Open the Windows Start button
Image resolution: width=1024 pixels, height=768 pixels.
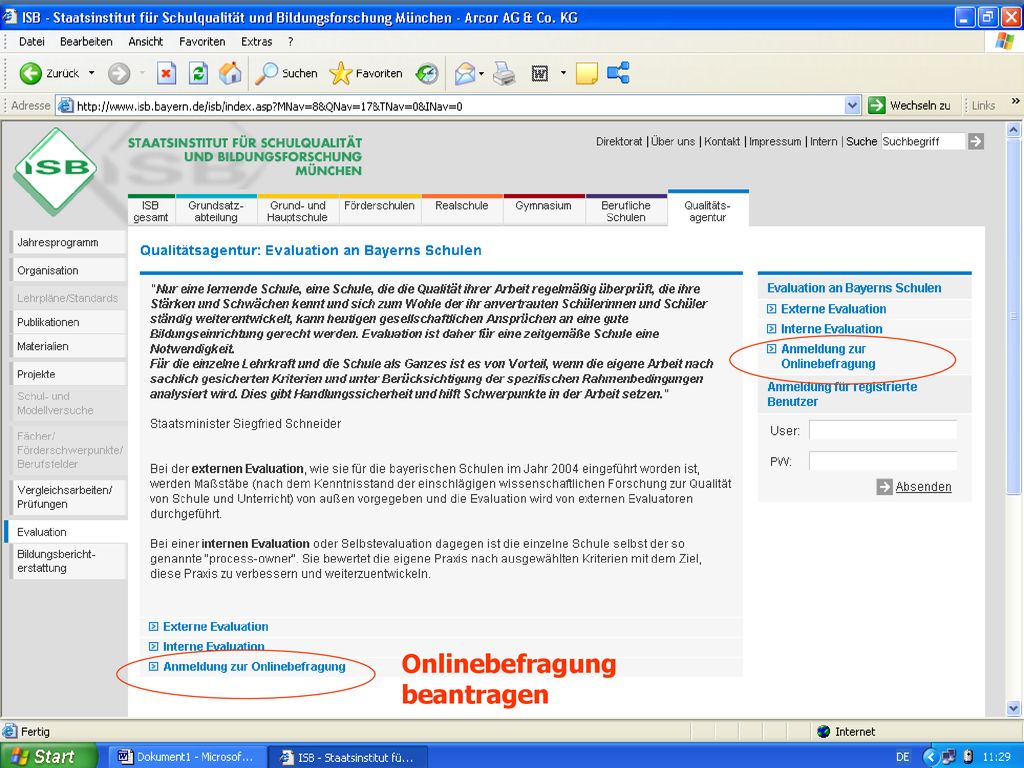click(x=50, y=756)
